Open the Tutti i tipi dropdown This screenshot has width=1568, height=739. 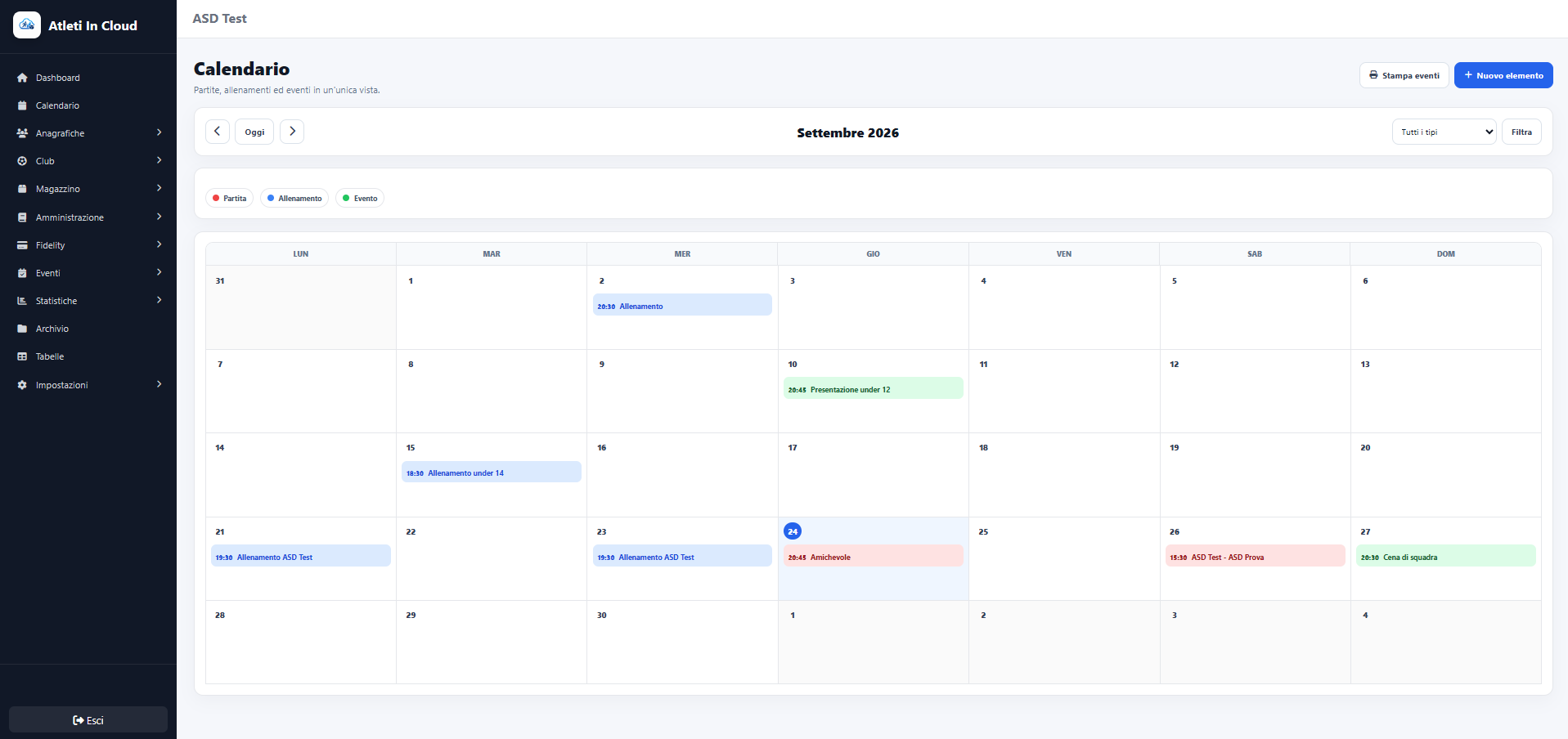point(1444,132)
